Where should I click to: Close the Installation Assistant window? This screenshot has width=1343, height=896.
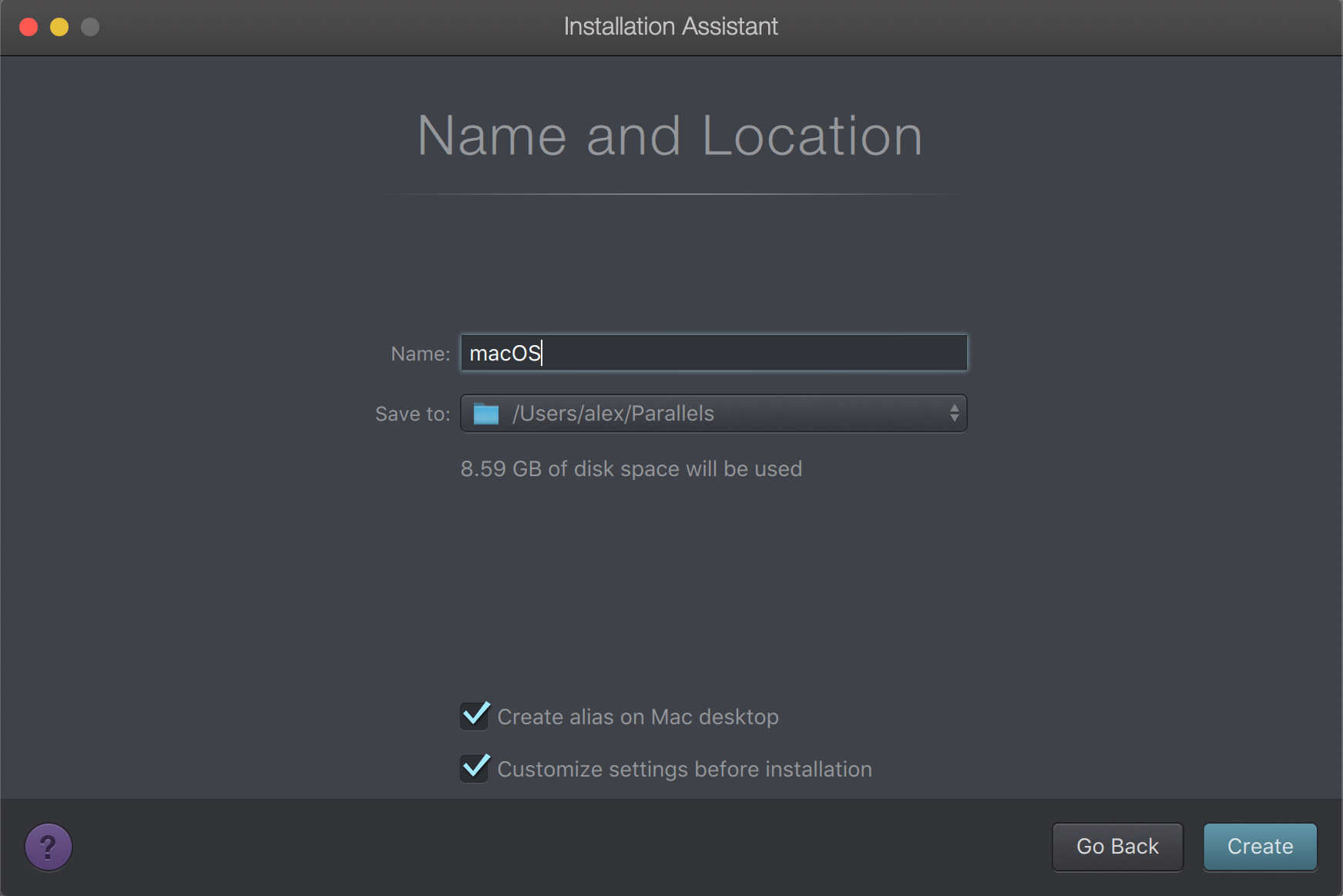(x=29, y=27)
